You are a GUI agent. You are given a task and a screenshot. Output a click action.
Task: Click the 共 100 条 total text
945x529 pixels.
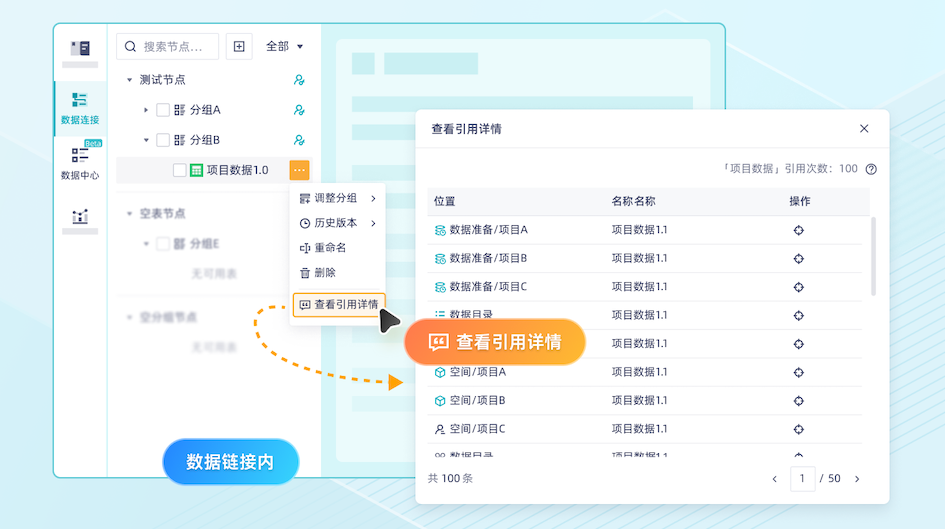pyautogui.click(x=450, y=478)
